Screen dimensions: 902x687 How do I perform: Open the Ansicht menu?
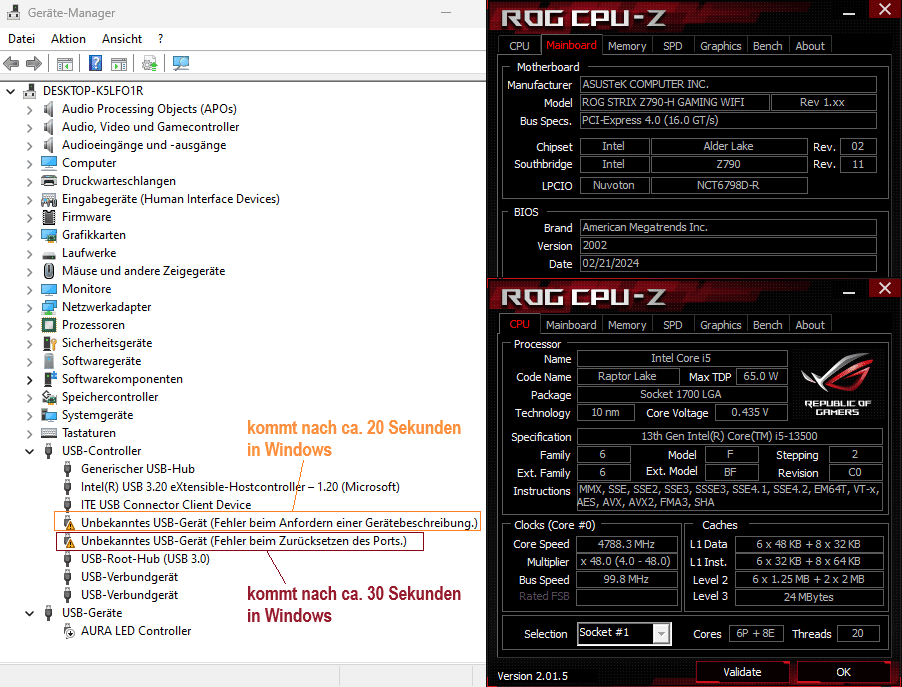[122, 39]
